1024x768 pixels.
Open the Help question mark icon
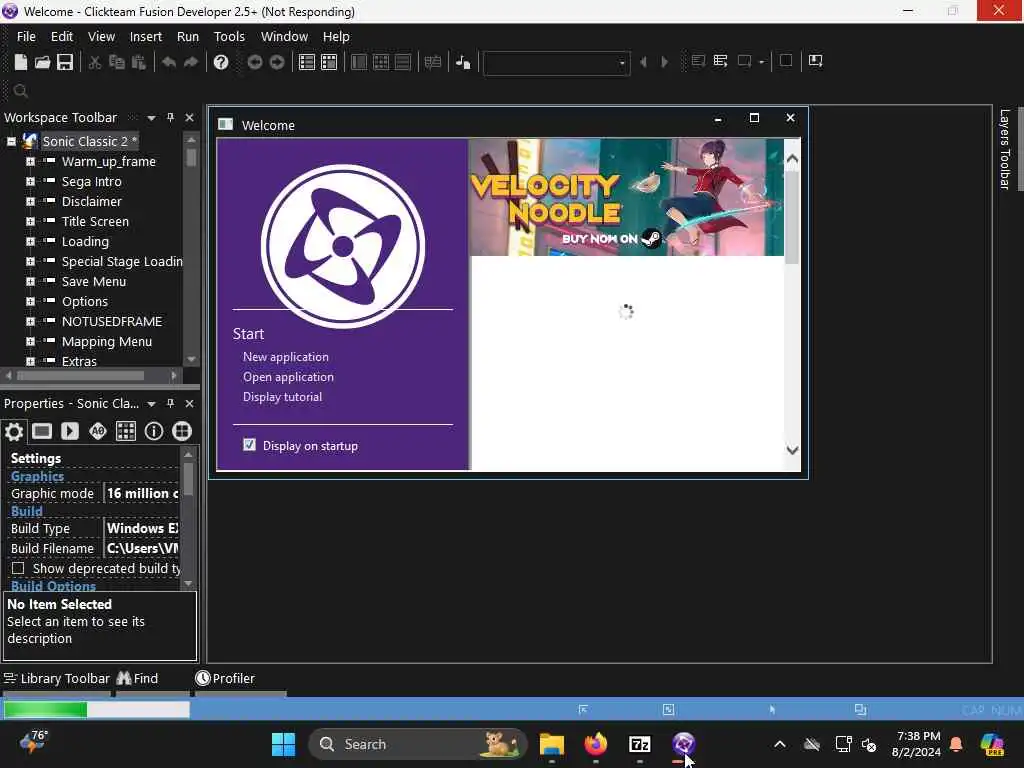pyautogui.click(x=221, y=62)
